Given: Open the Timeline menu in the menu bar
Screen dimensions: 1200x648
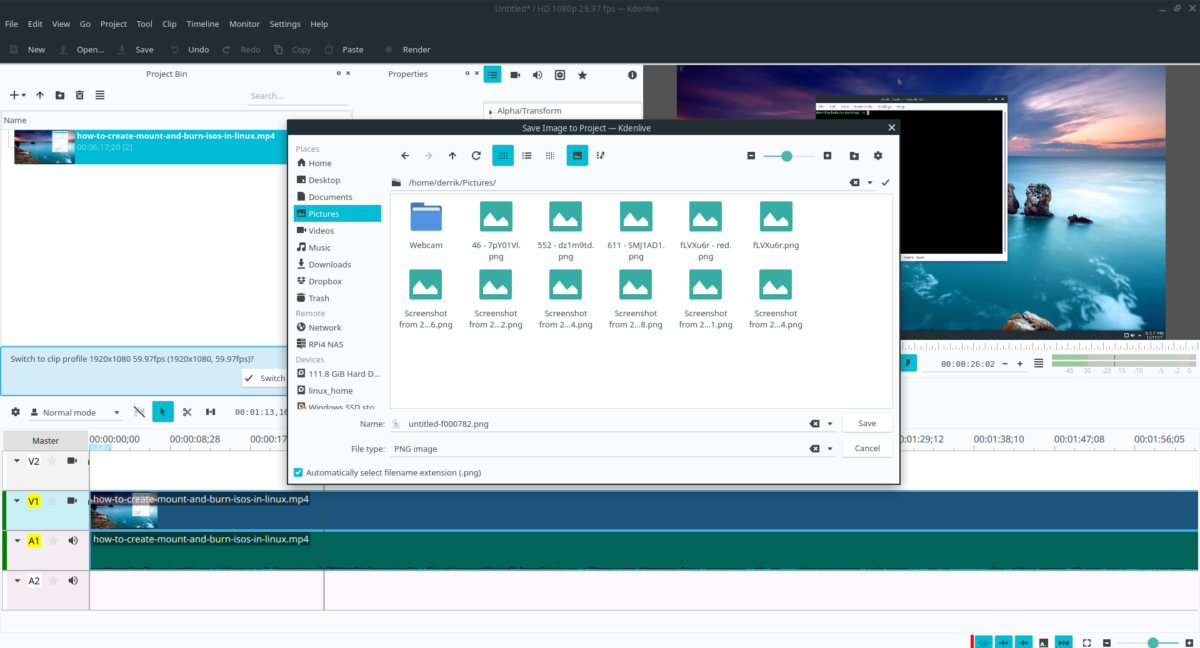Looking at the screenshot, I should pos(203,23).
